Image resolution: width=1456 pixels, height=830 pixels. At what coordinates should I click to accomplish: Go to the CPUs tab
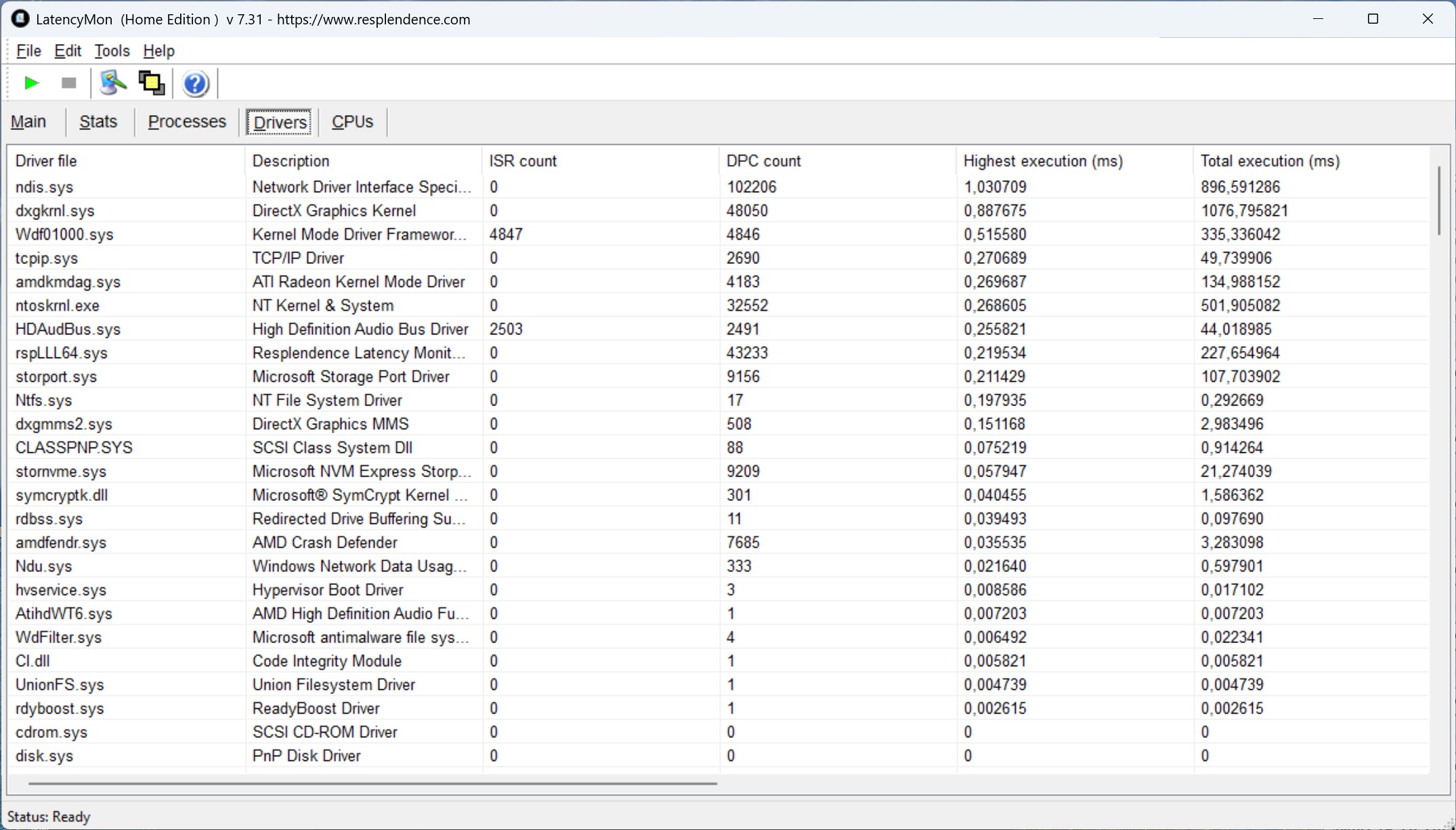[352, 122]
